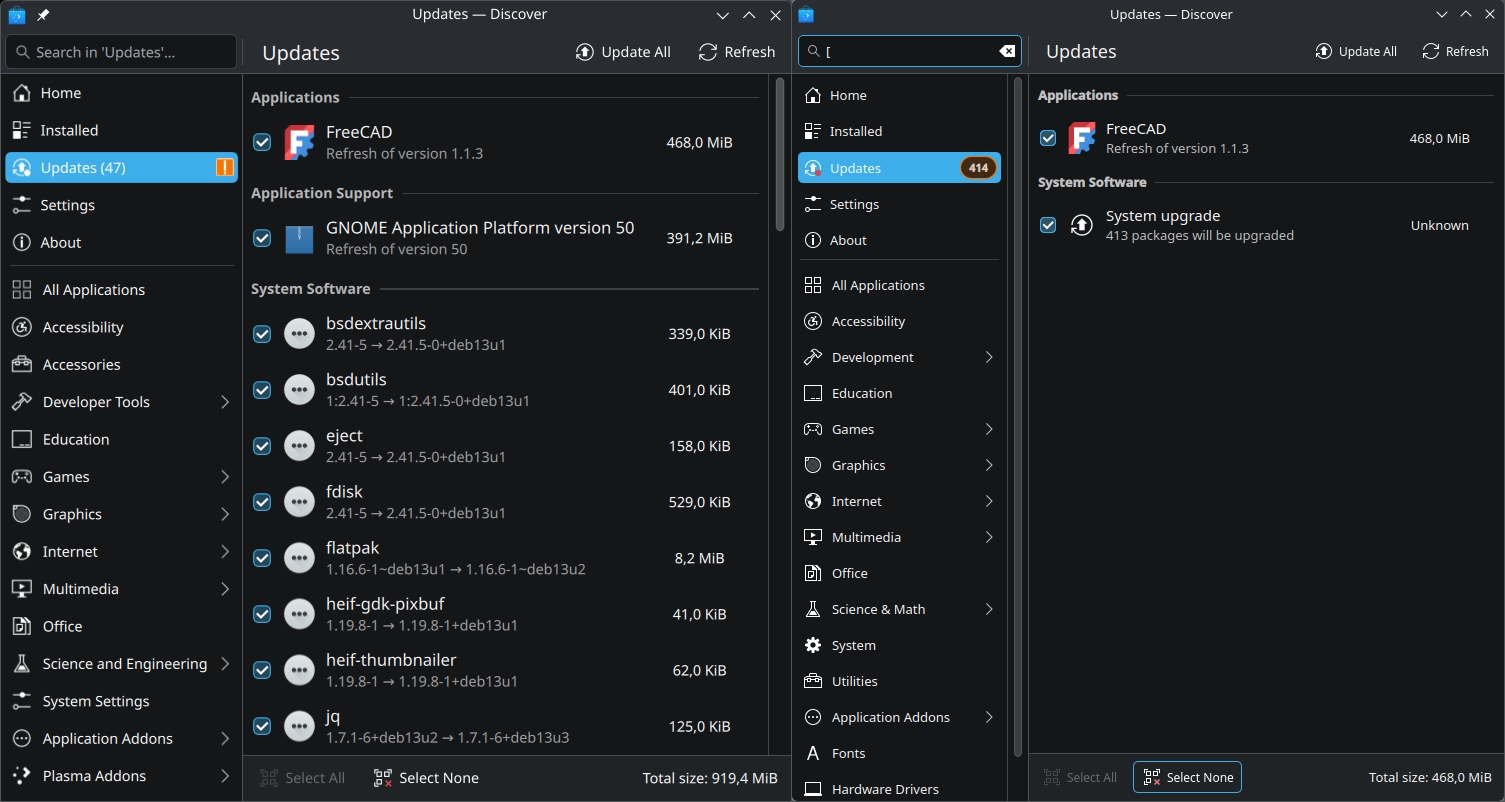The width and height of the screenshot is (1505, 802).
Task: Expand Developer Tools in left window sidebar
Action: pyautogui.click(x=225, y=402)
